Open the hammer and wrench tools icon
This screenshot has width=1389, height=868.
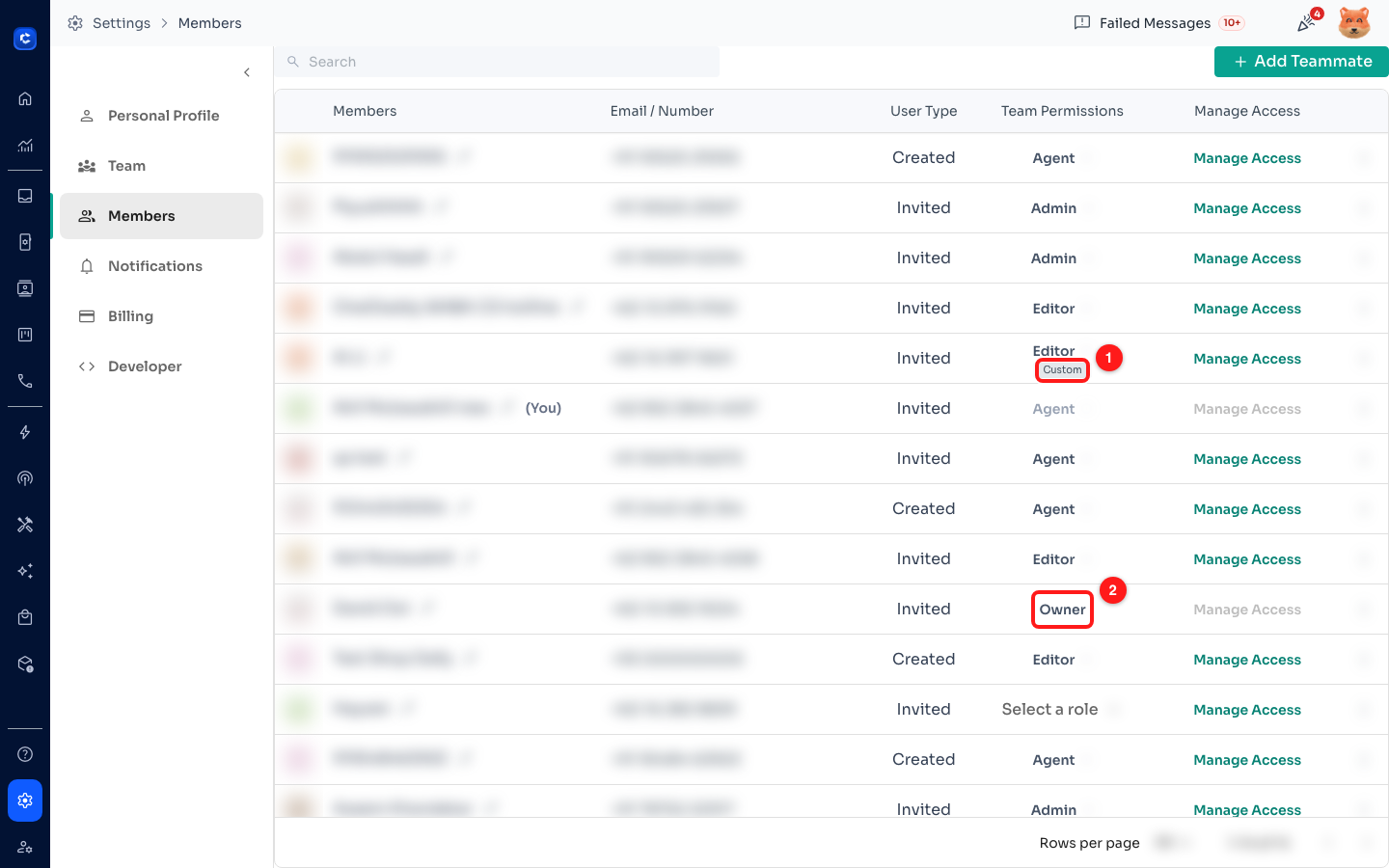pos(25,525)
